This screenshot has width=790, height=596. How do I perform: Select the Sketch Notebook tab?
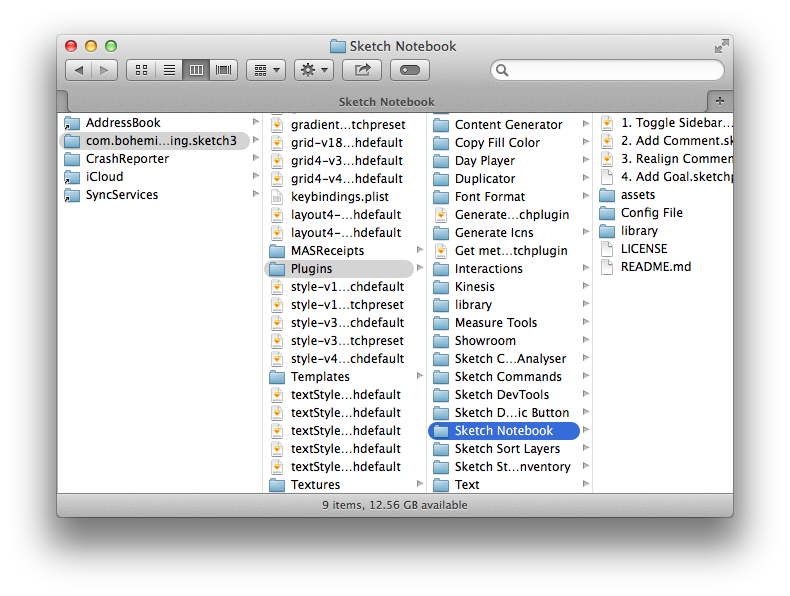(386, 102)
